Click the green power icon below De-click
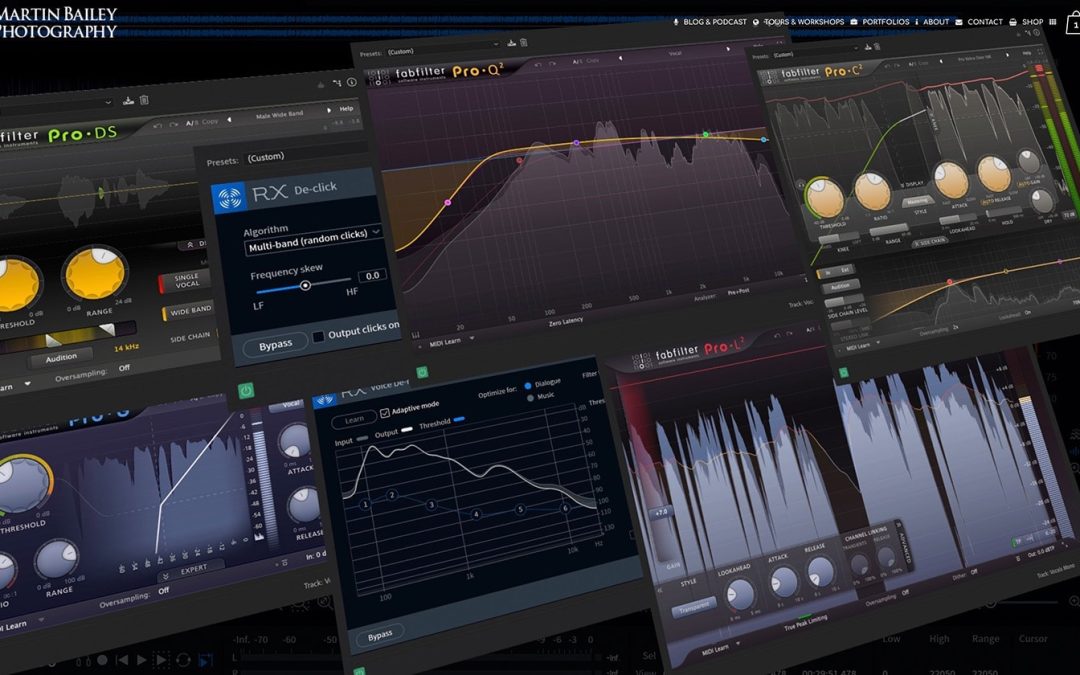This screenshot has width=1080, height=675. click(245, 389)
